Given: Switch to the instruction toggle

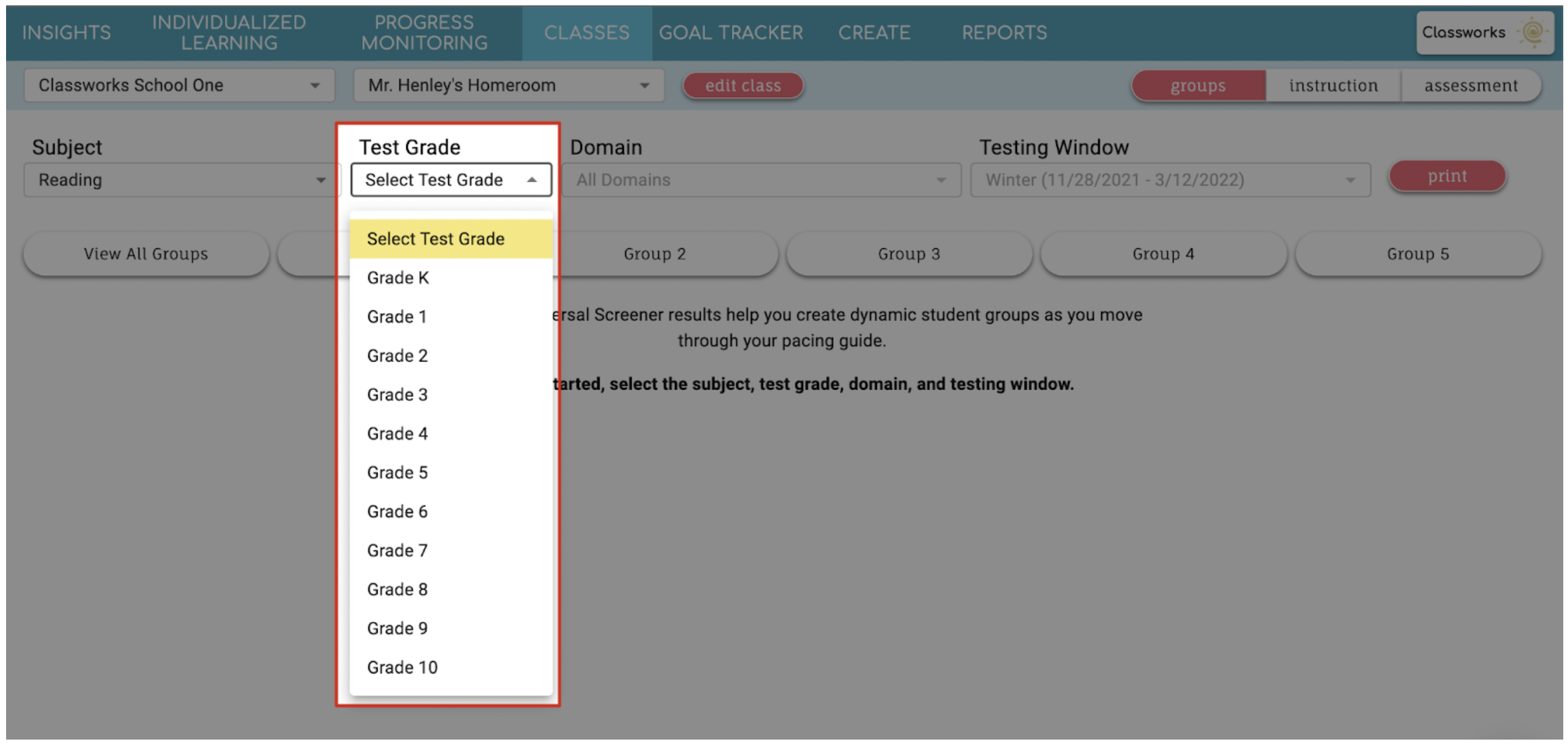Looking at the screenshot, I should 1333,86.
